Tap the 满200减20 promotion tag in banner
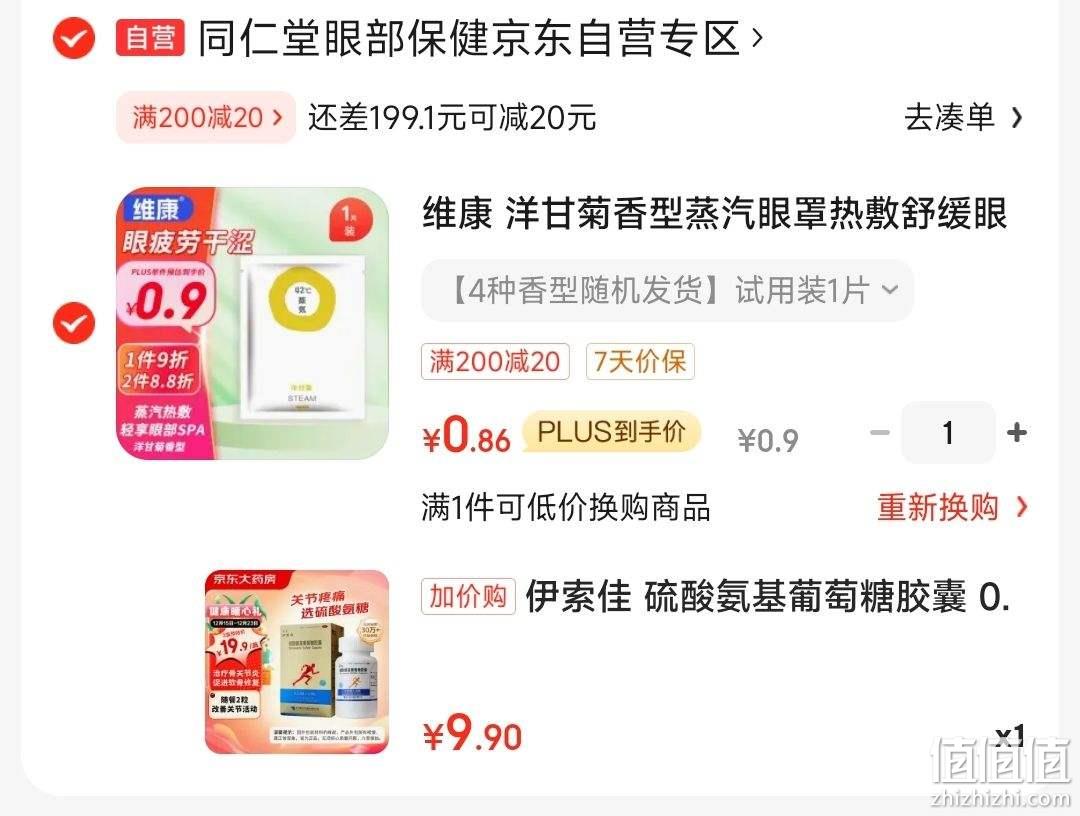Image resolution: width=1080 pixels, height=816 pixels. (206, 117)
